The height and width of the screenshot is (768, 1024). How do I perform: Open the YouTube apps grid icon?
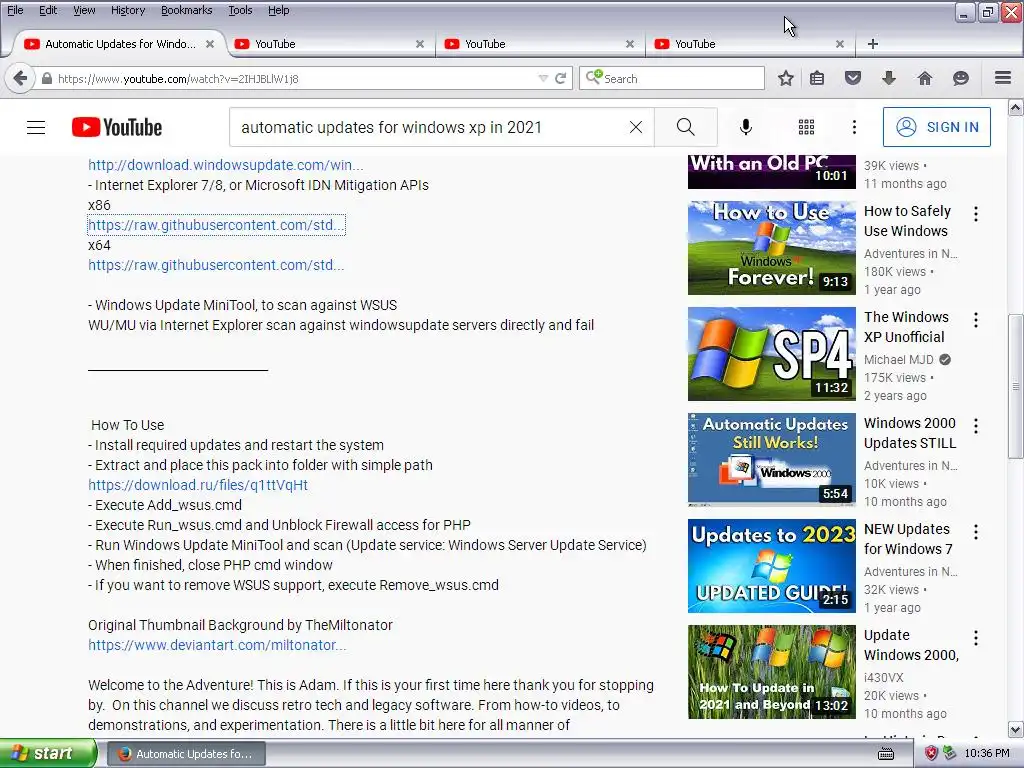coord(807,127)
